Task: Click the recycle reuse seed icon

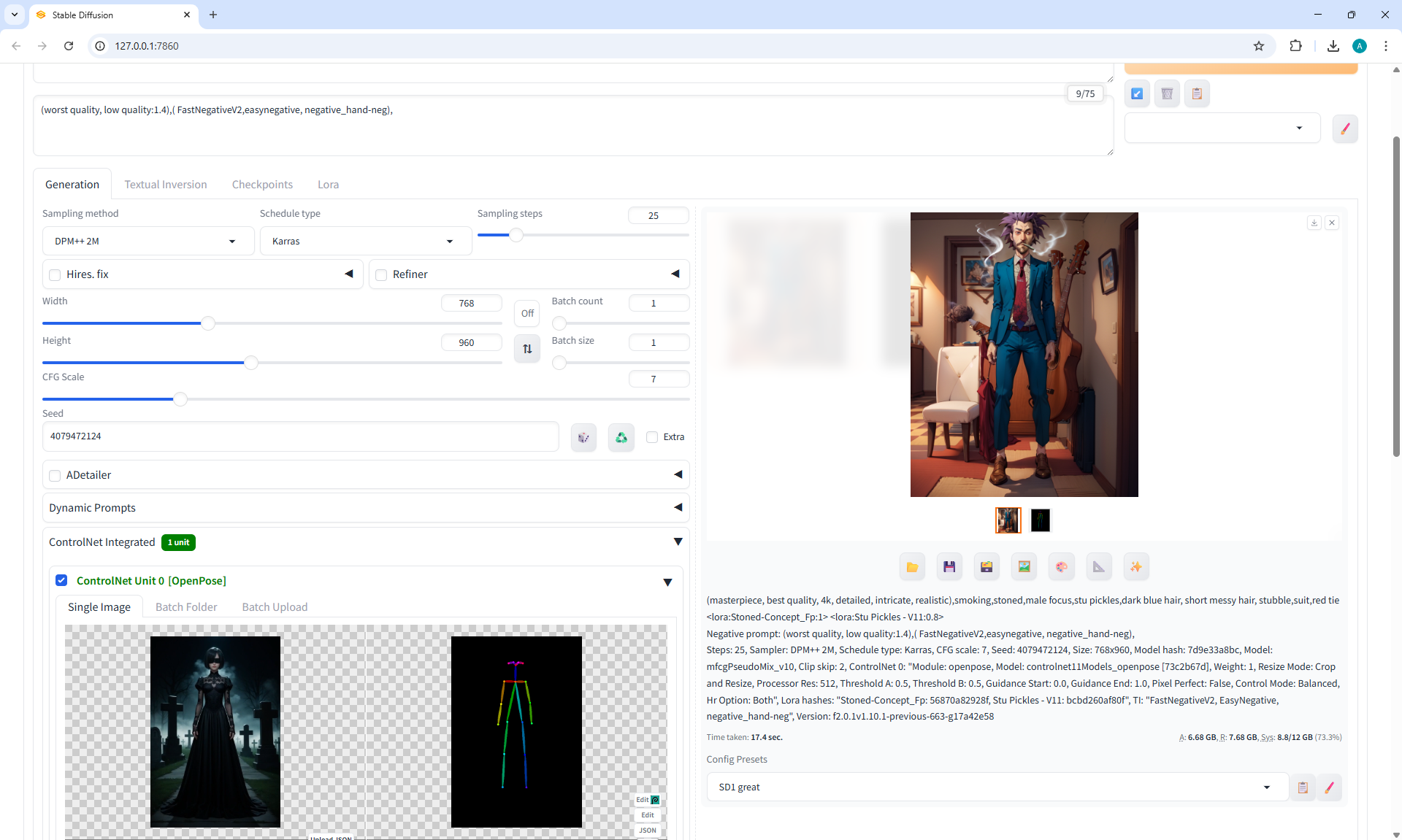Action: (621, 437)
